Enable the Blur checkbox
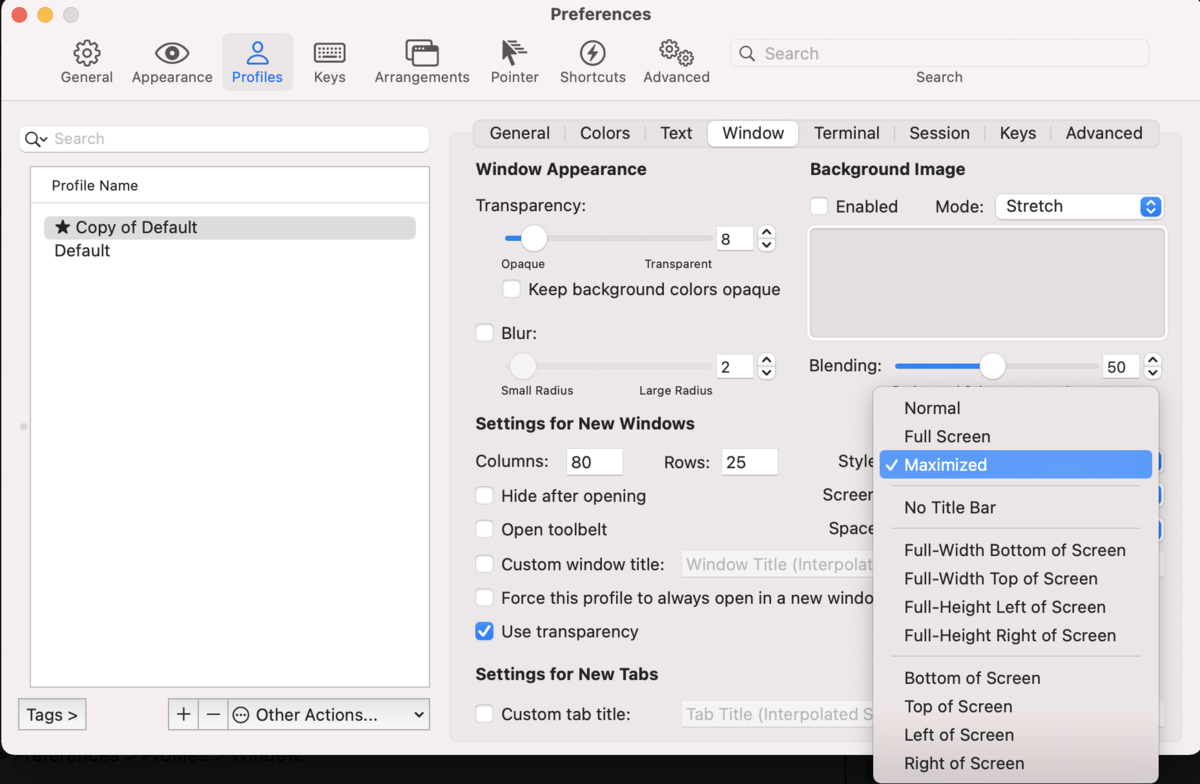This screenshot has width=1200, height=784. (x=484, y=333)
